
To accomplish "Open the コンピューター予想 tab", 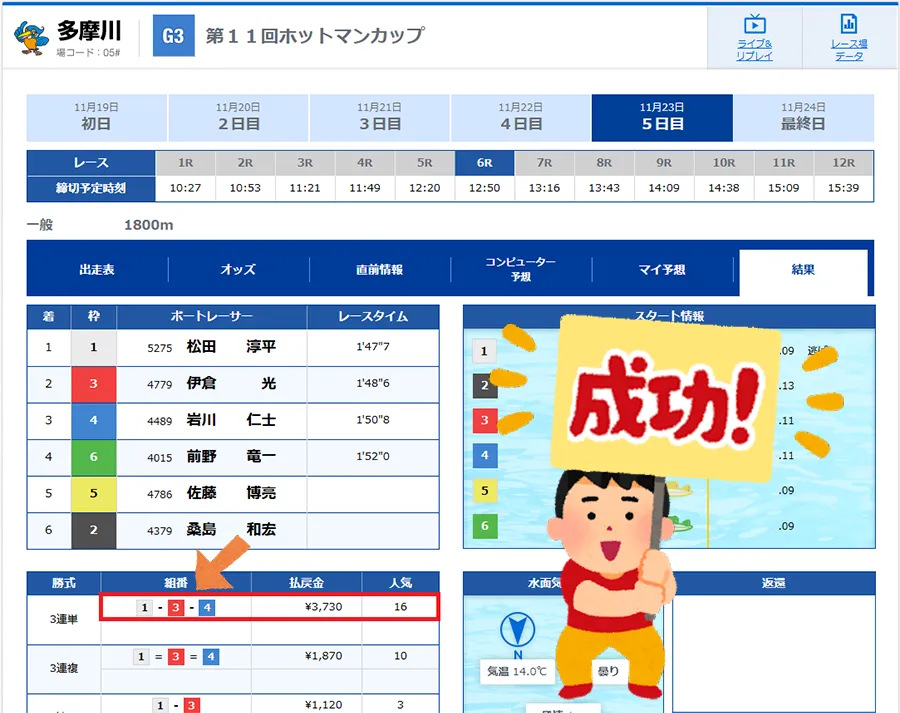I will (520, 269).
